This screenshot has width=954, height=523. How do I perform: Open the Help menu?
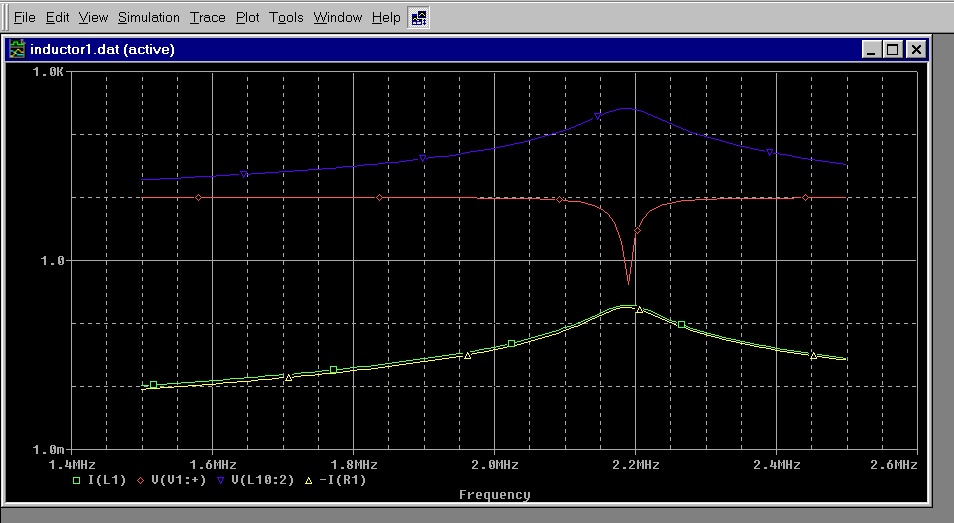(386, 18)
